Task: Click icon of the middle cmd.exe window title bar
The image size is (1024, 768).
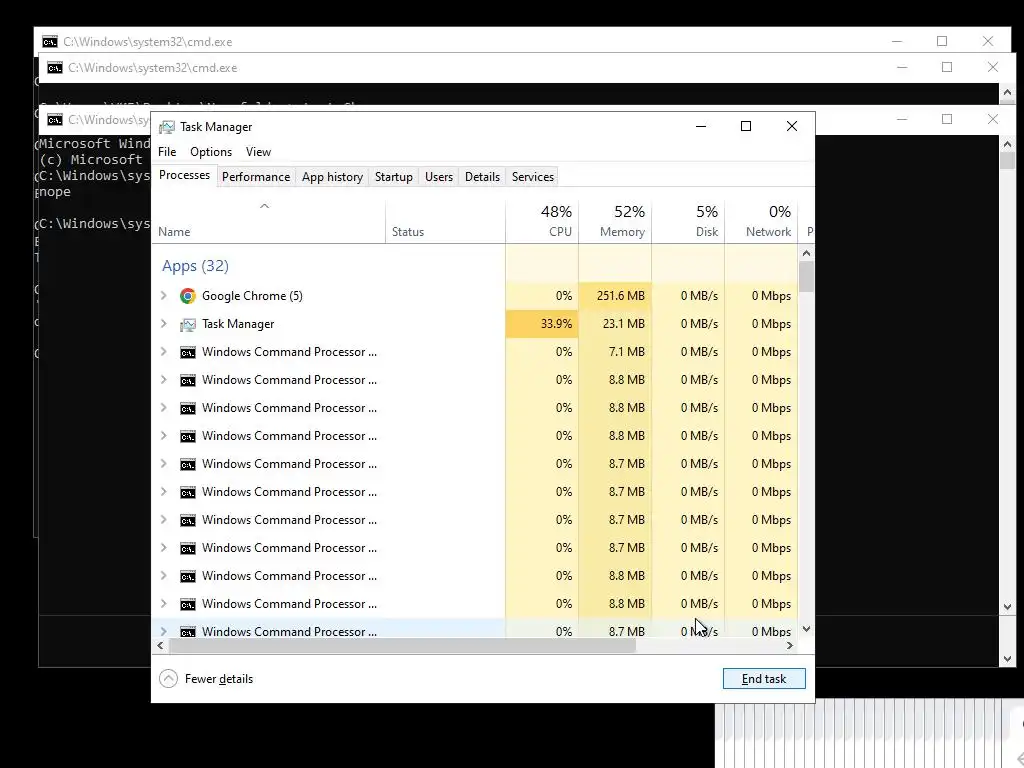Action: [55, 68]
